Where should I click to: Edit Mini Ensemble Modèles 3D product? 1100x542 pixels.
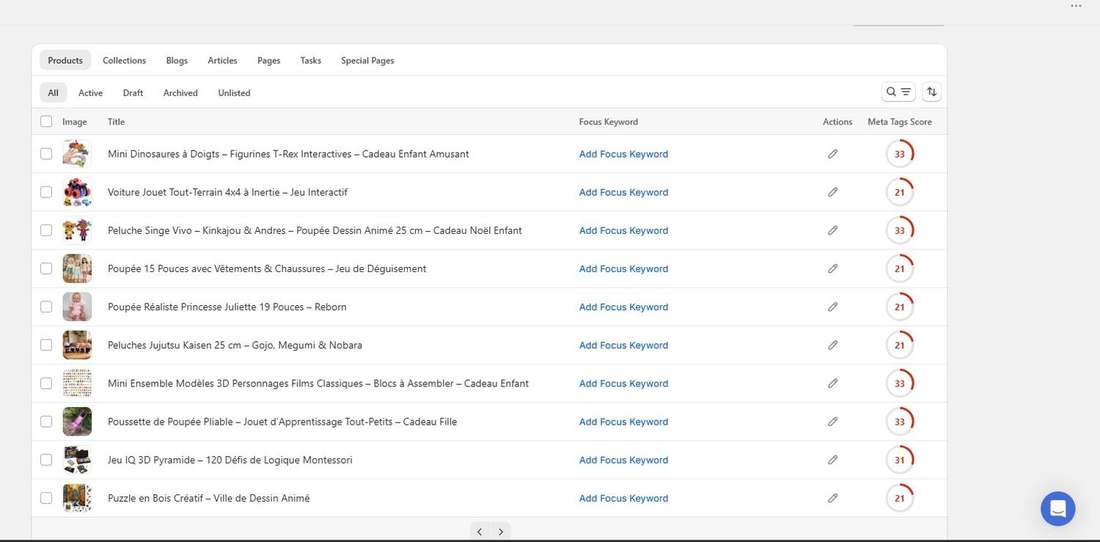click(x=833, y=383)
